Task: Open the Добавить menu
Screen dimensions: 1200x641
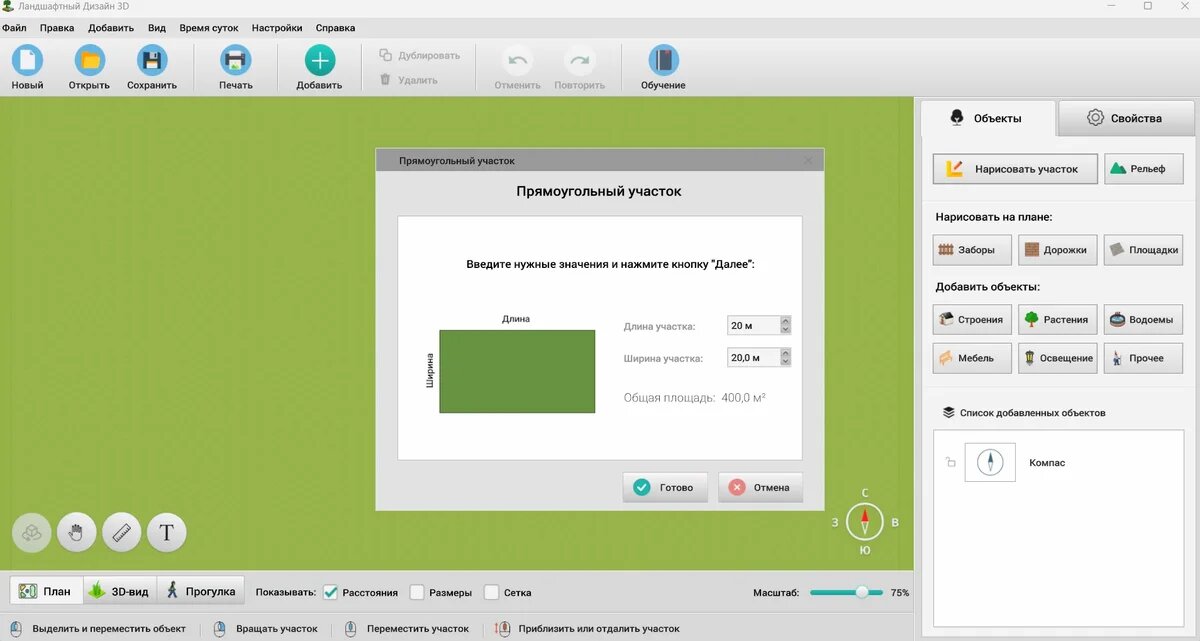Action: tap(111, 28)
